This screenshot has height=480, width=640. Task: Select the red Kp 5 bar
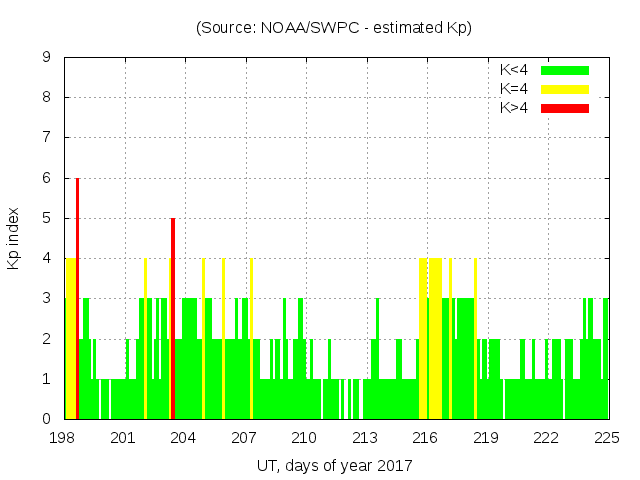click(x=173, y=320)
